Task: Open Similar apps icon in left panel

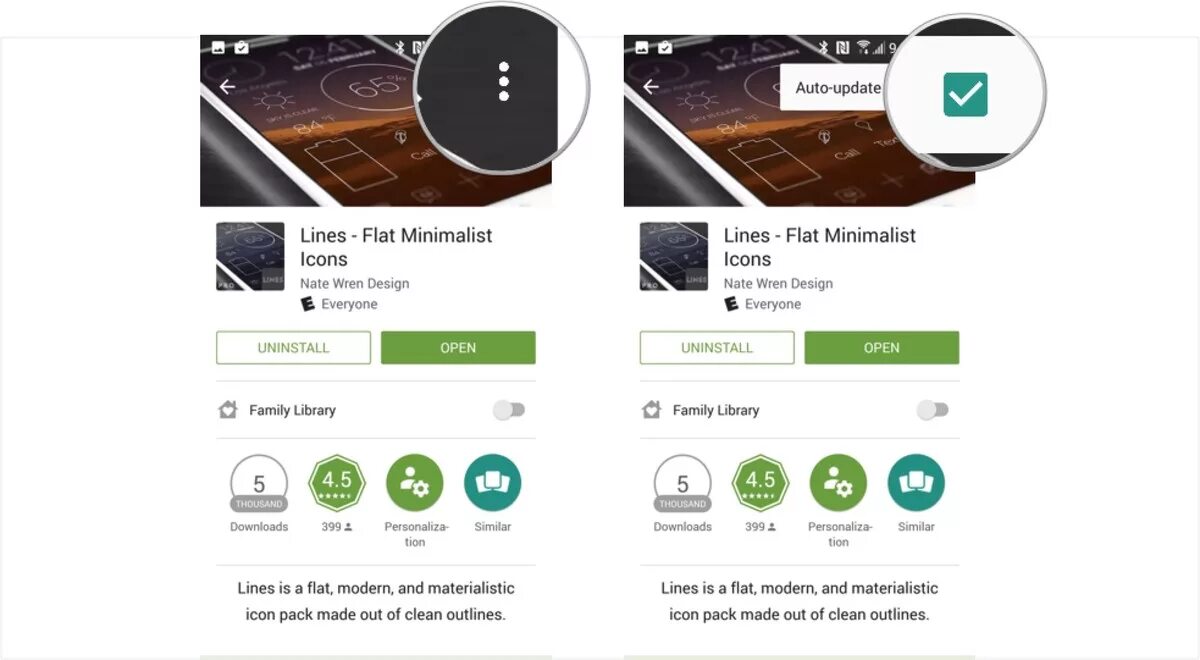Action: (493, 483)
